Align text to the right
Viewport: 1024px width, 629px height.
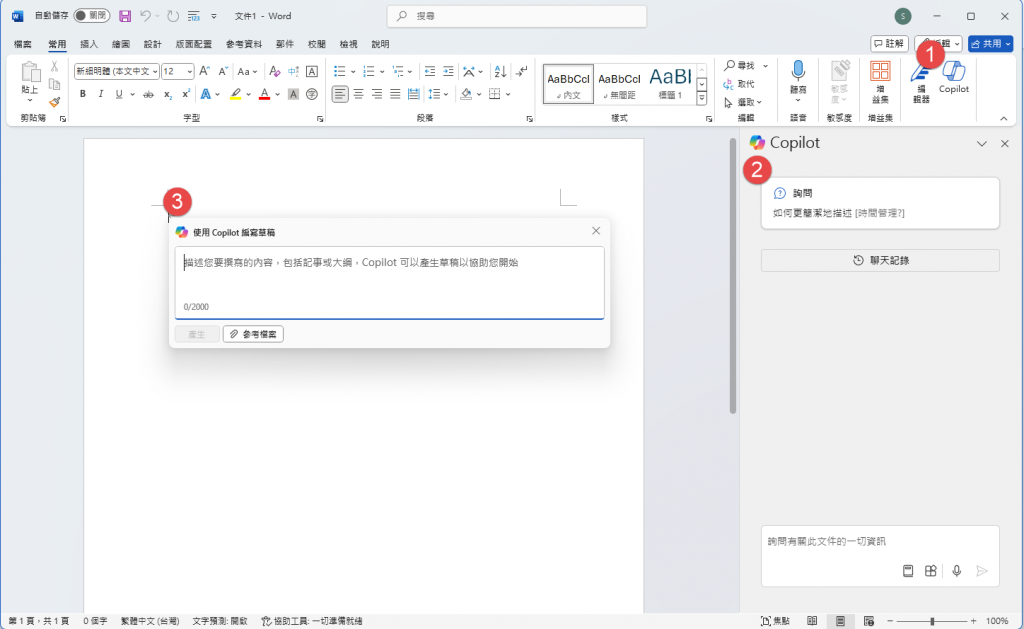coord(377,94)
